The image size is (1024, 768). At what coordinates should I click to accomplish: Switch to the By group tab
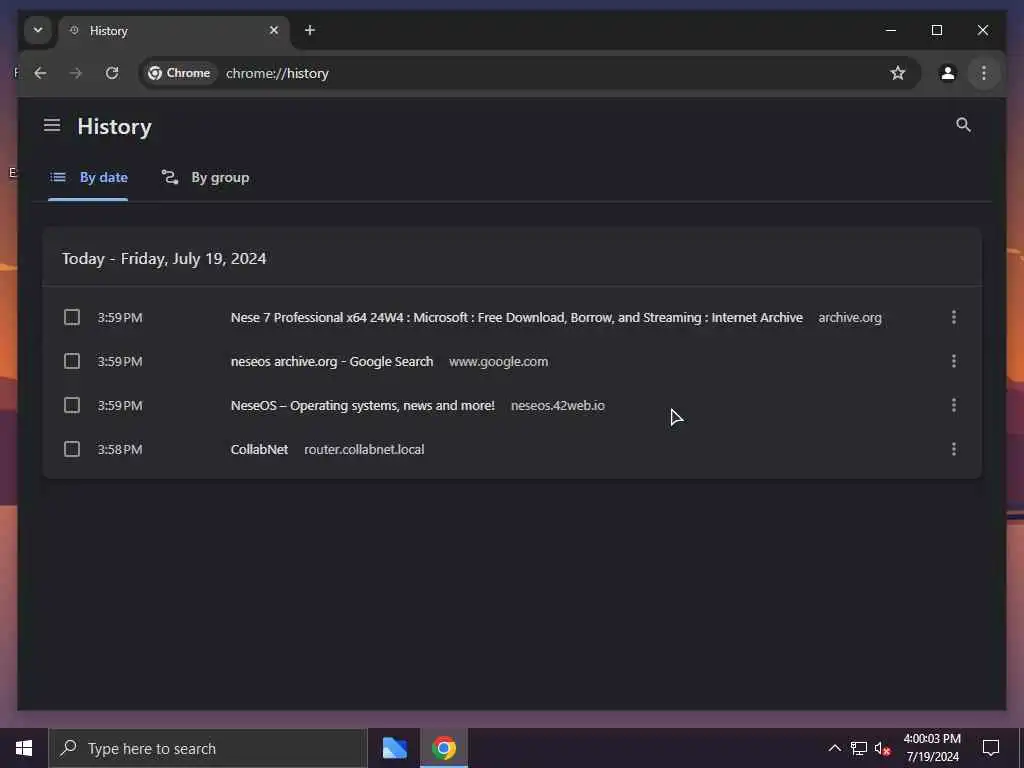point(206,177)
